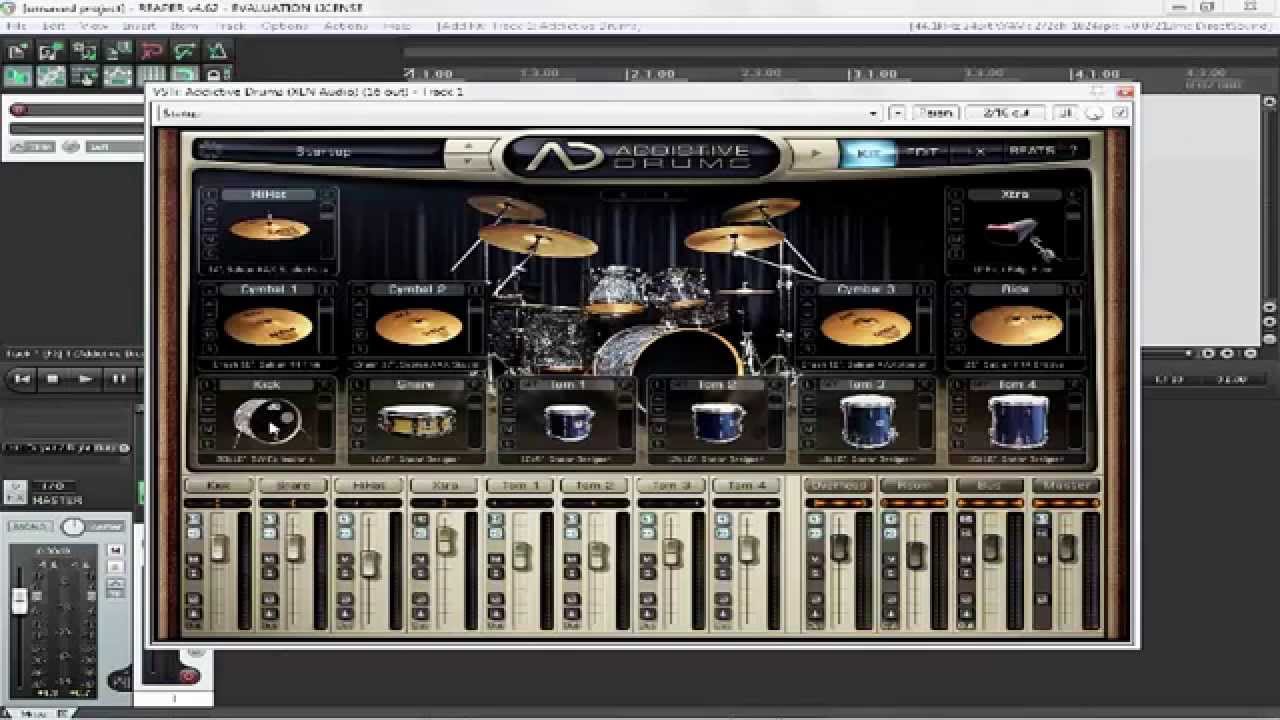Open the Actions menu
Image resolution: width=1280 pixels, height=720 pixels.
click(346, 25)
